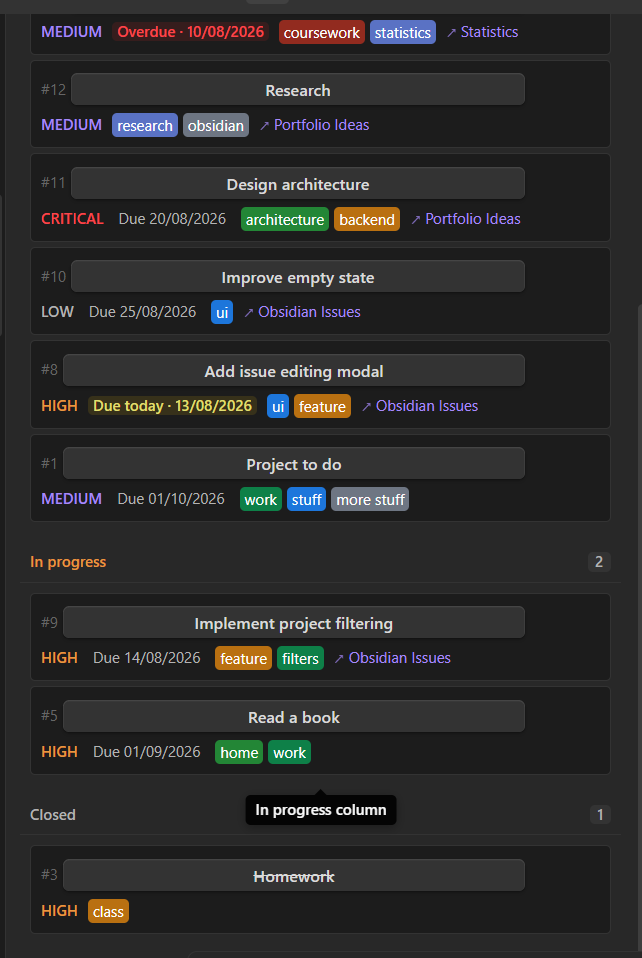Click Due 01/09/2026 on Read a book
The width and height of the screenshot is (642, 958).
pos(147,751)
